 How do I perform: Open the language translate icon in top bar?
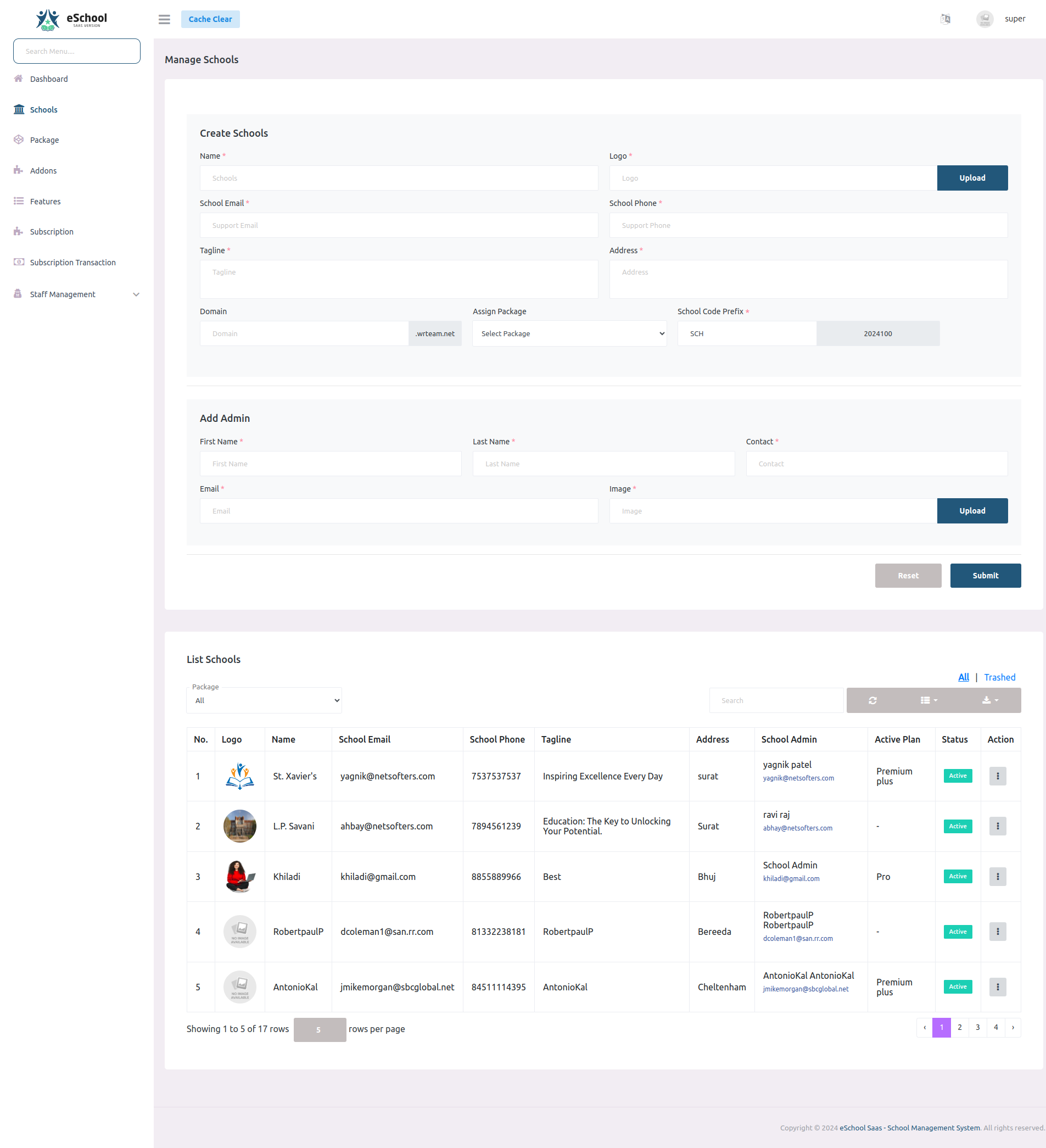(946, 19)
